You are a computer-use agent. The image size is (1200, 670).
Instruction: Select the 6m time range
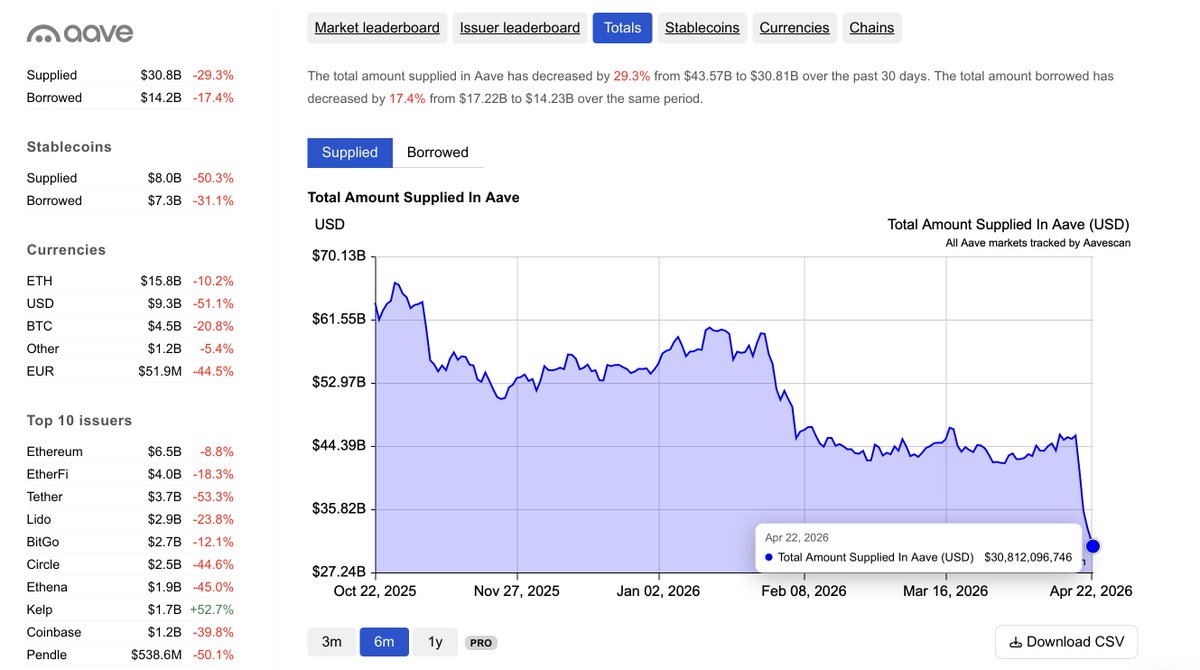(x=384, y=642)
